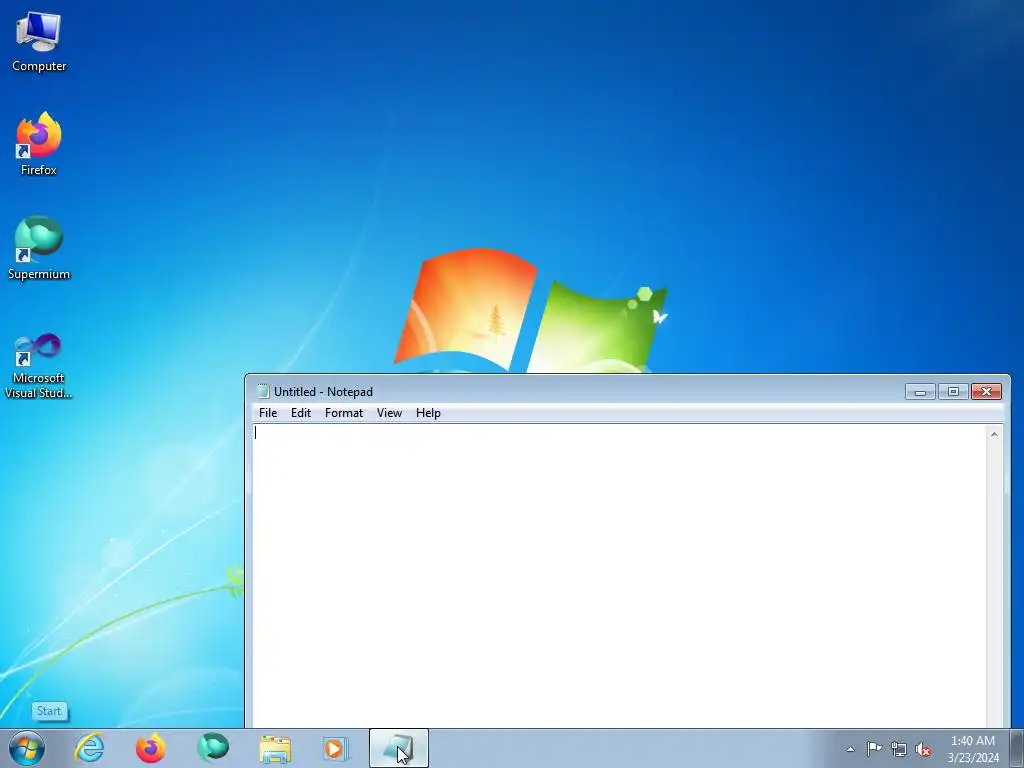Click the "Untitled - Notepad" title text
This screenshot has height=768, width=1024.
pos(323,392)
